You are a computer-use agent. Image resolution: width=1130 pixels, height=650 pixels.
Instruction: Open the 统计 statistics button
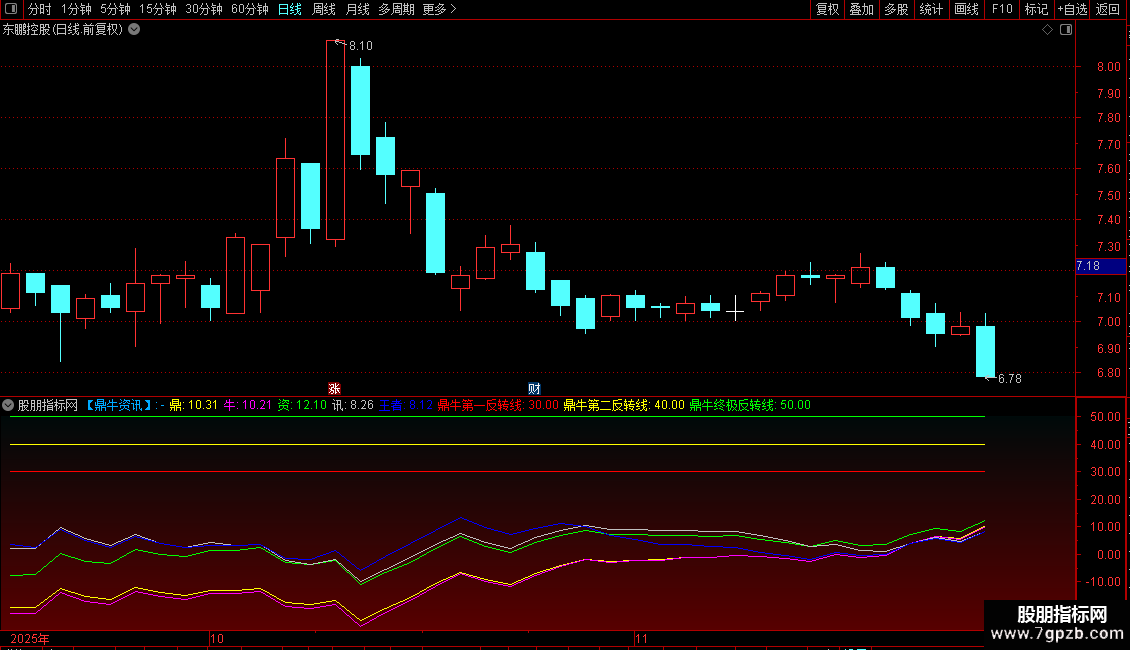[931, 9]
